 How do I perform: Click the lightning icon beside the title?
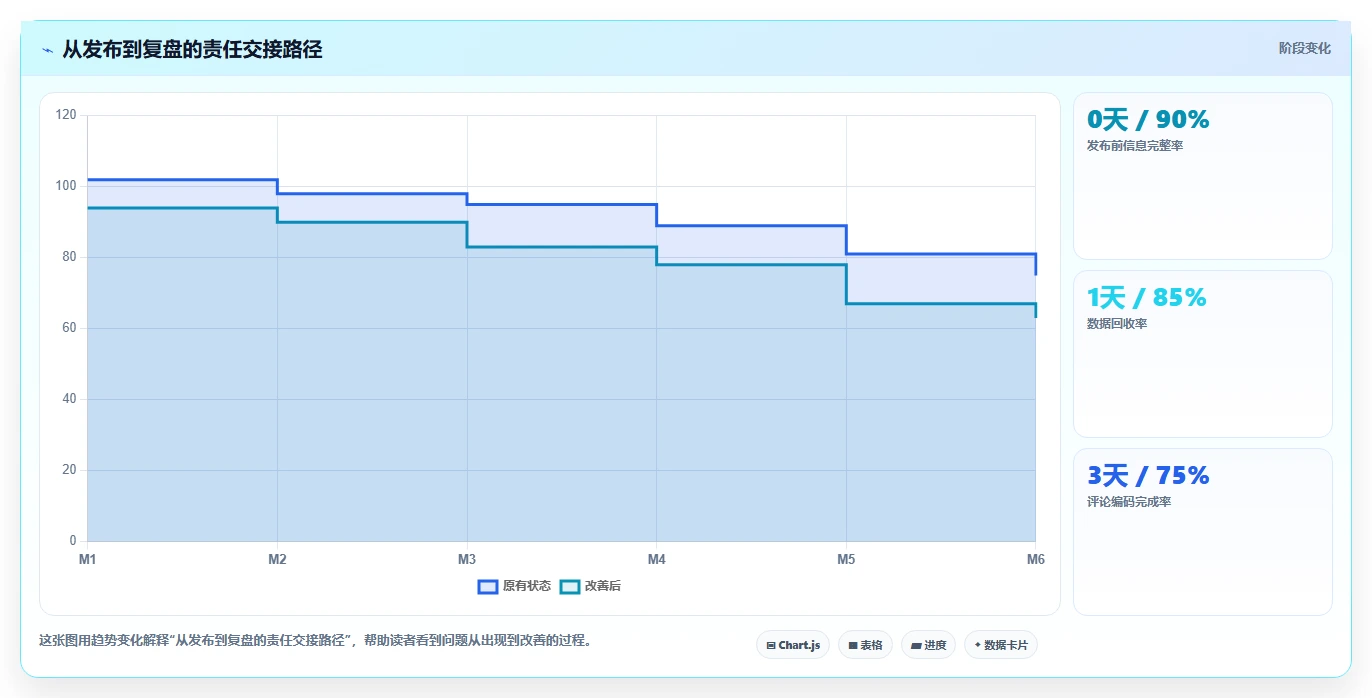pyautogui.click(x=47, y=50)
